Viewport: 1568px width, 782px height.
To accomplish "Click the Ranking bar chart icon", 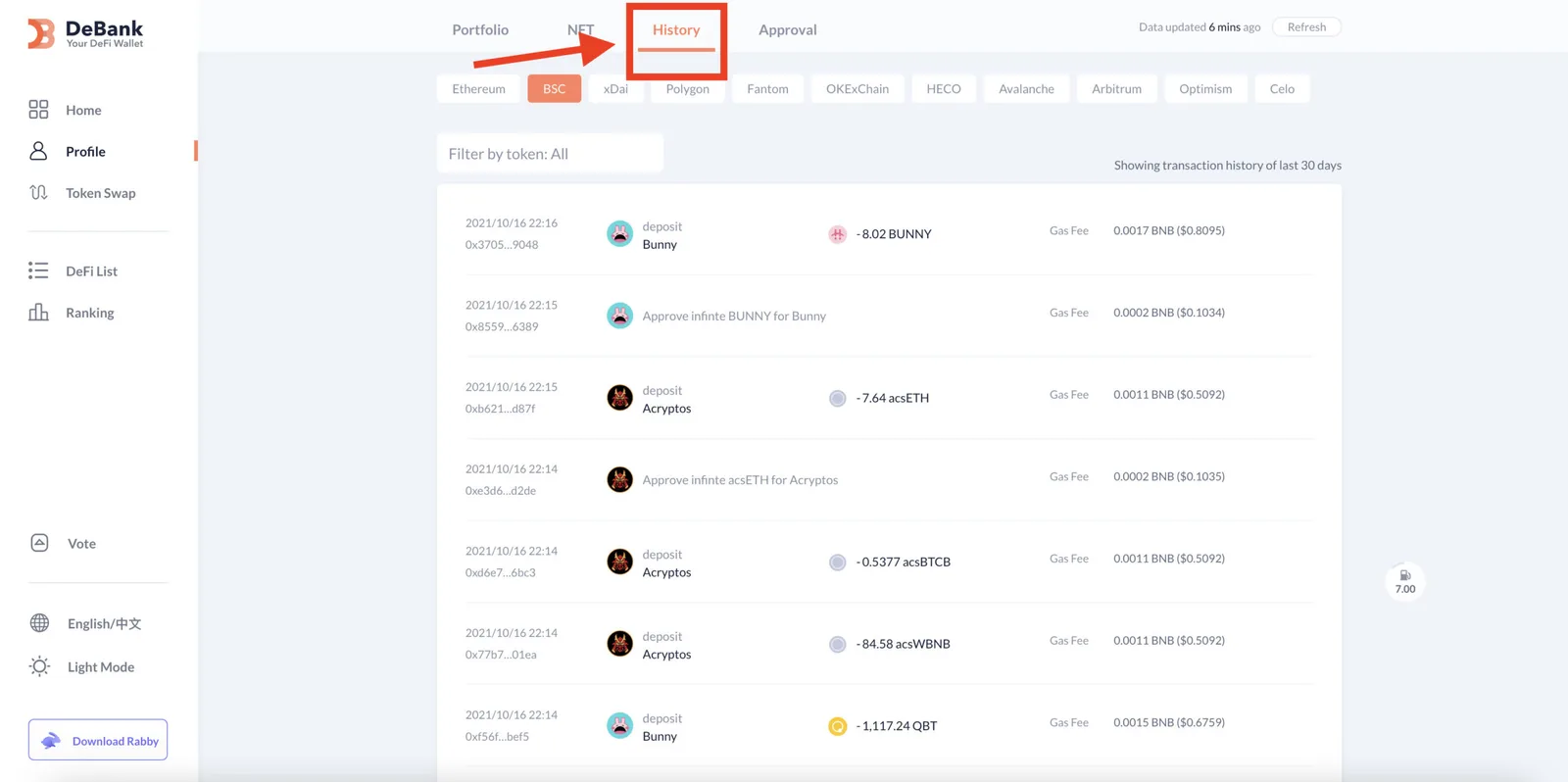I will [x=38, y=313].
